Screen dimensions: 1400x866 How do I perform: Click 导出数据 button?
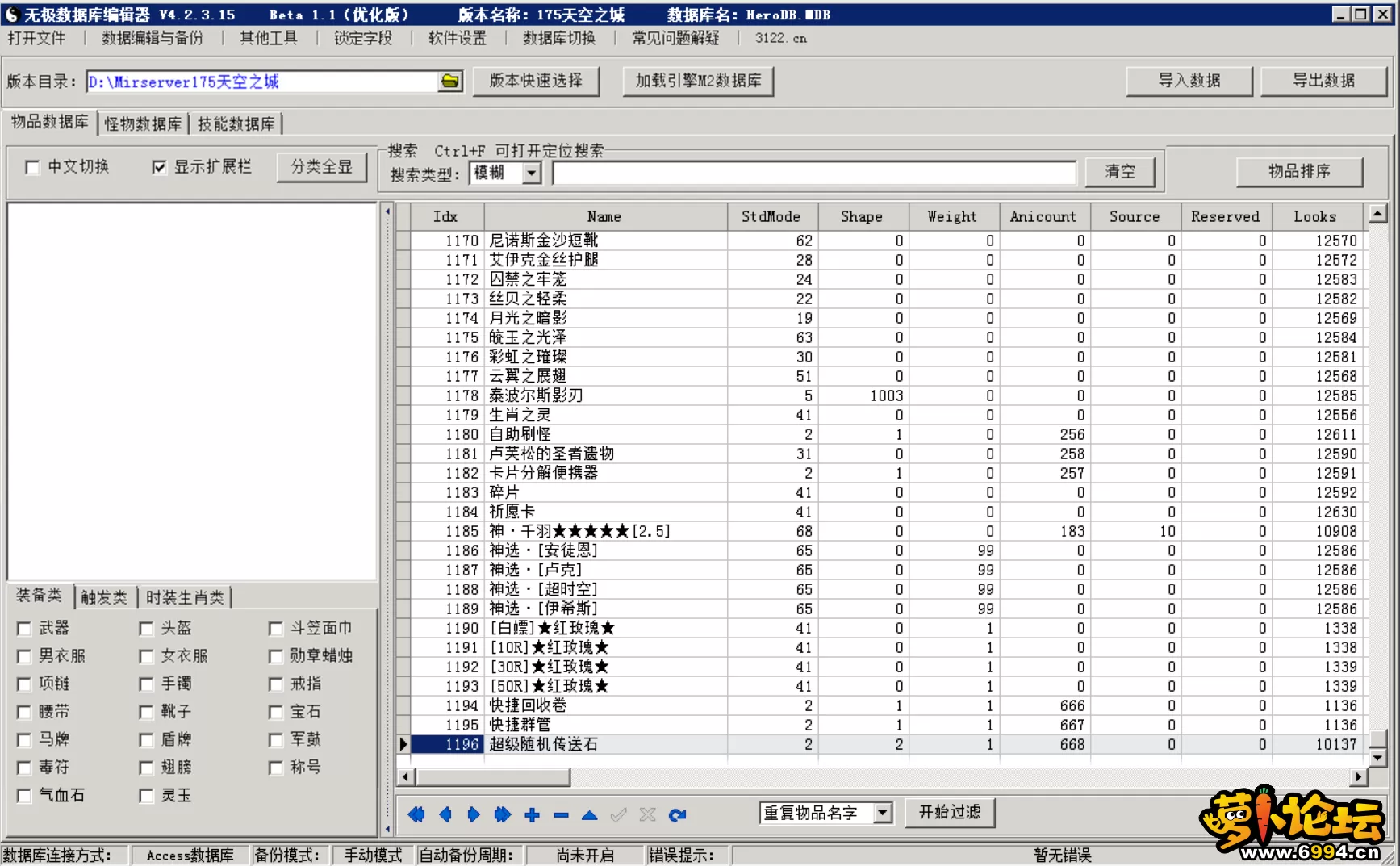(x=1323, y=81)
